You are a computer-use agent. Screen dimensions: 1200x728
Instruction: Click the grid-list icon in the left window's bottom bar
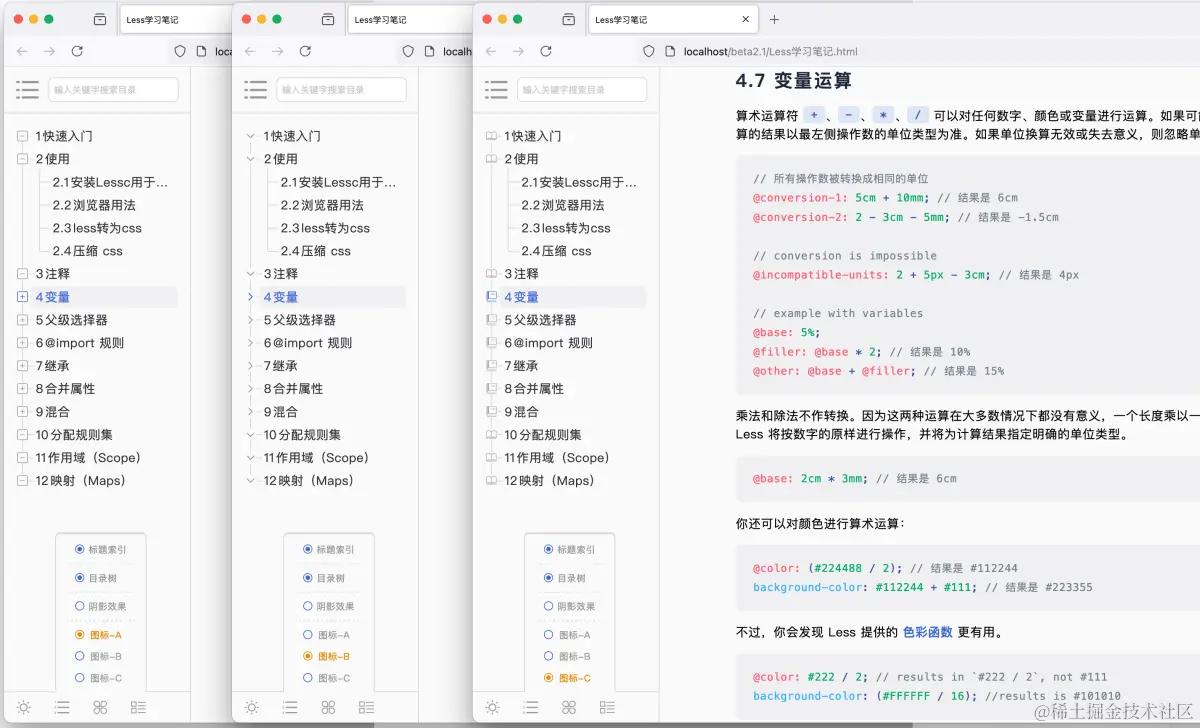pyautogui.click(x=138, y=707)
